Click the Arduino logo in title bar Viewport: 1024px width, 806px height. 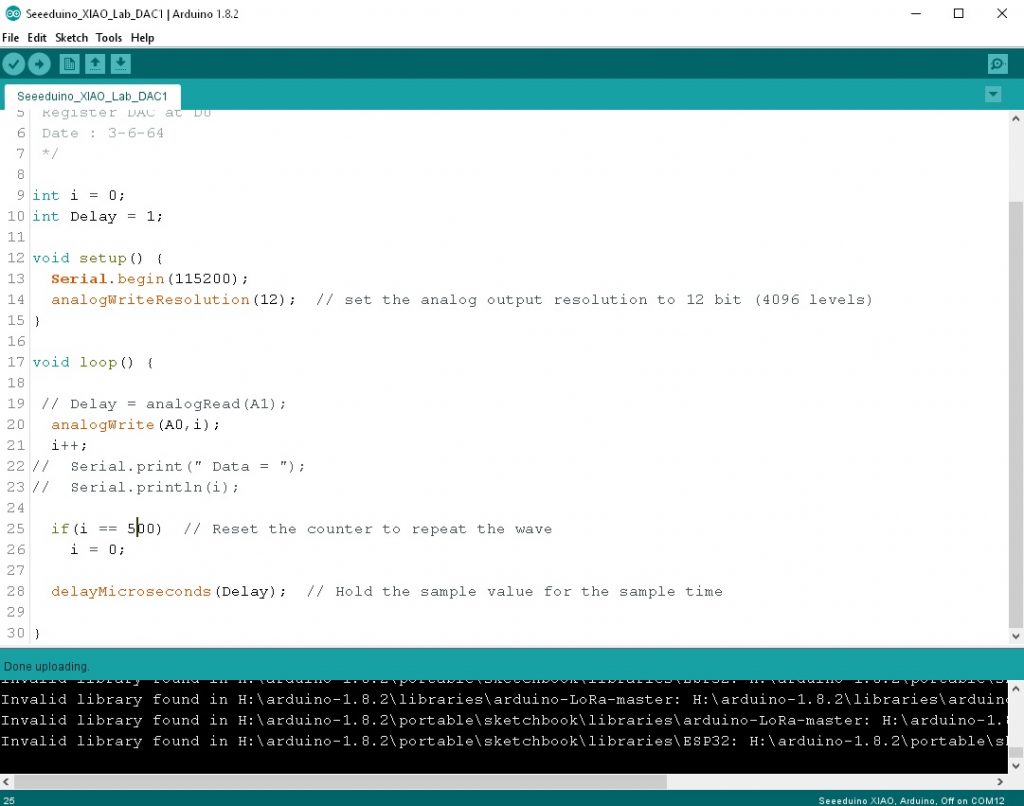click(x=12, y=13)
